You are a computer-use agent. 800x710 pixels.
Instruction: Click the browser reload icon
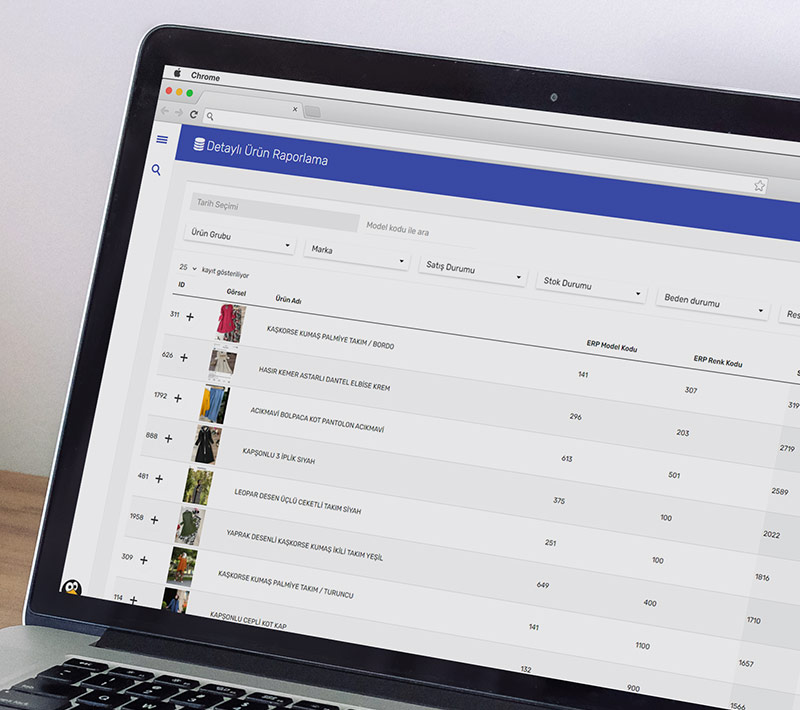[x=193, y=114]
